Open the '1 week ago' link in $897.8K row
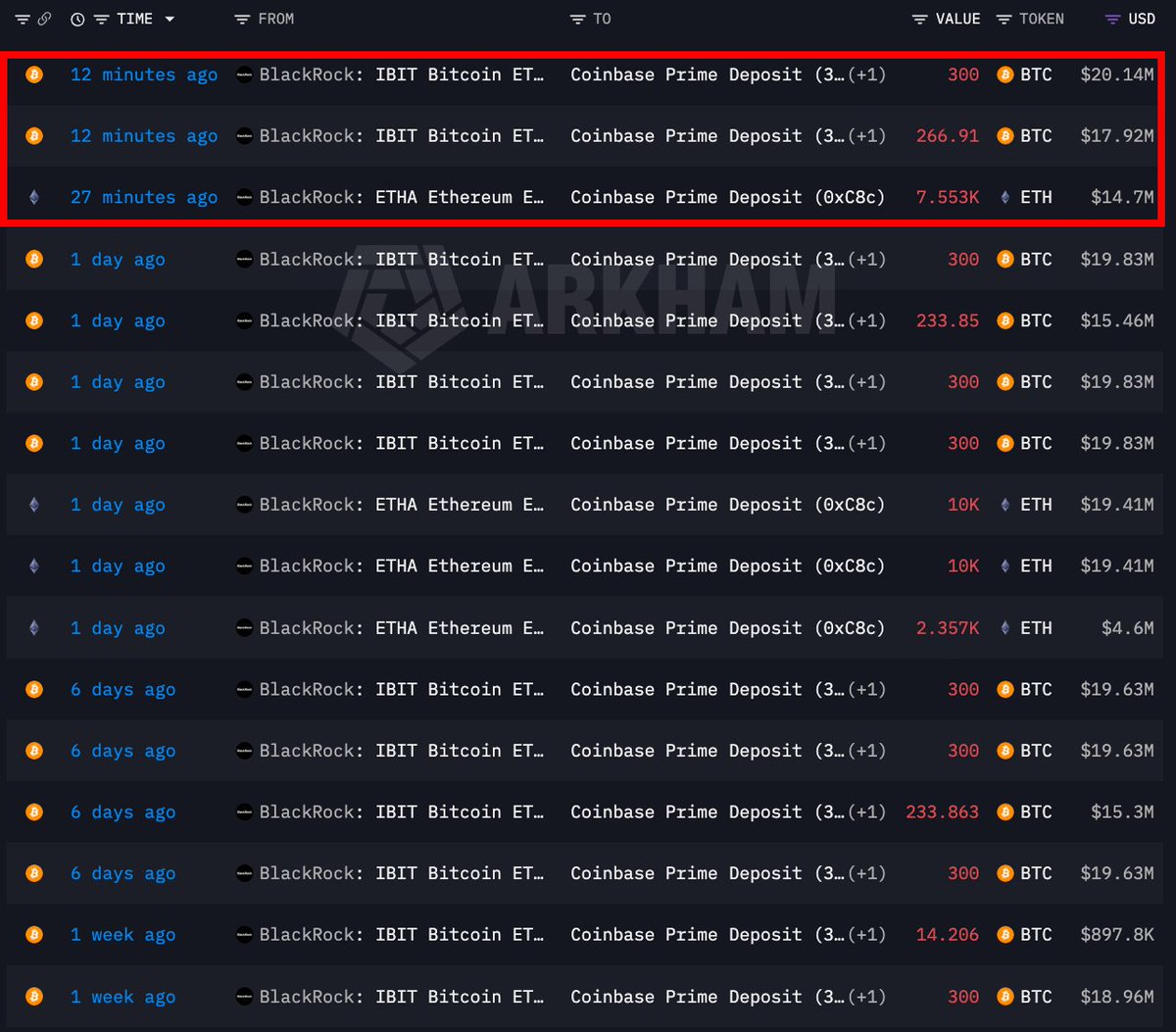The image size is (1176, 1032). click(122, 935)
